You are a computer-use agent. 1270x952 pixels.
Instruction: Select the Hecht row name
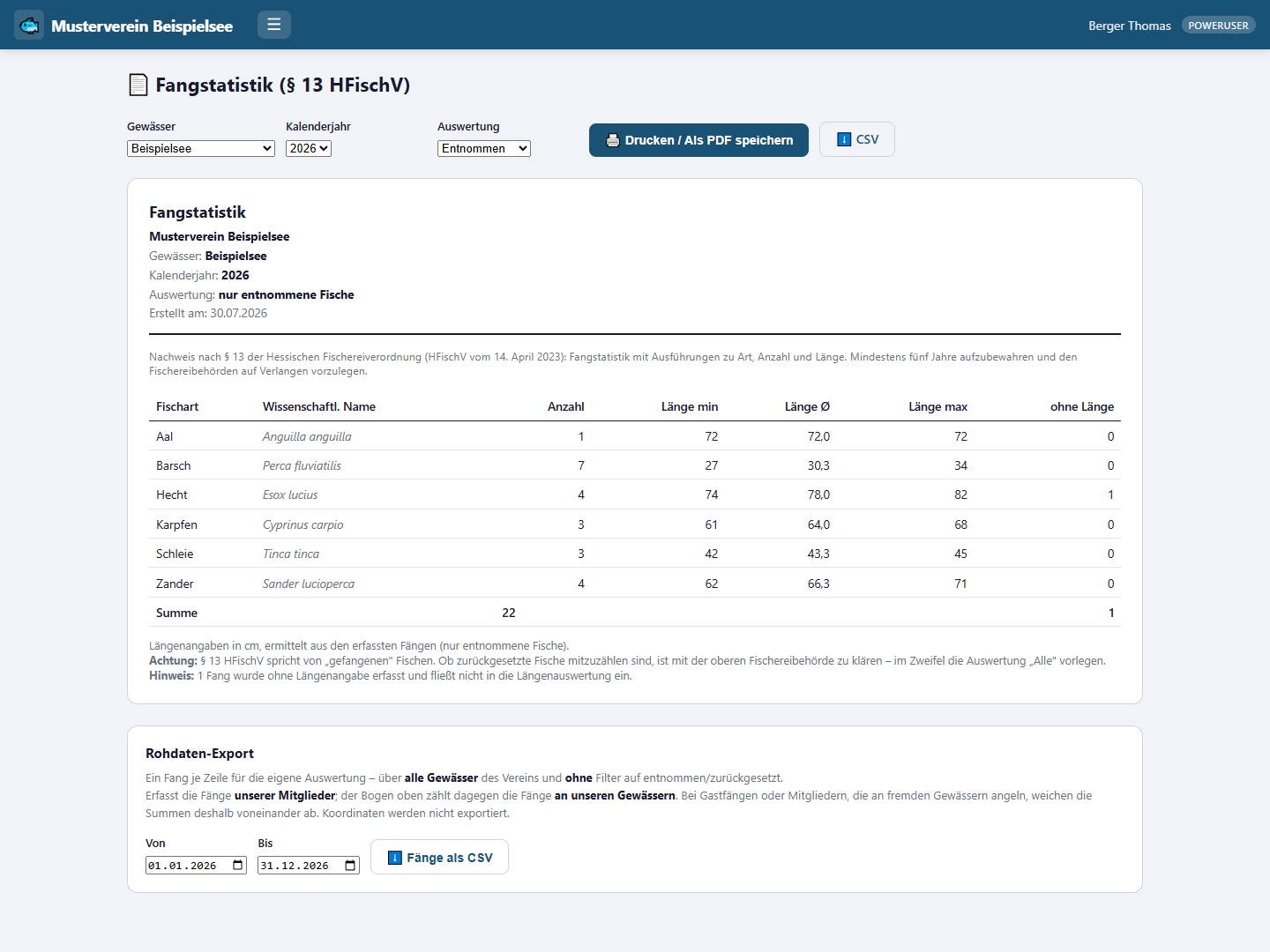(172, 495)
